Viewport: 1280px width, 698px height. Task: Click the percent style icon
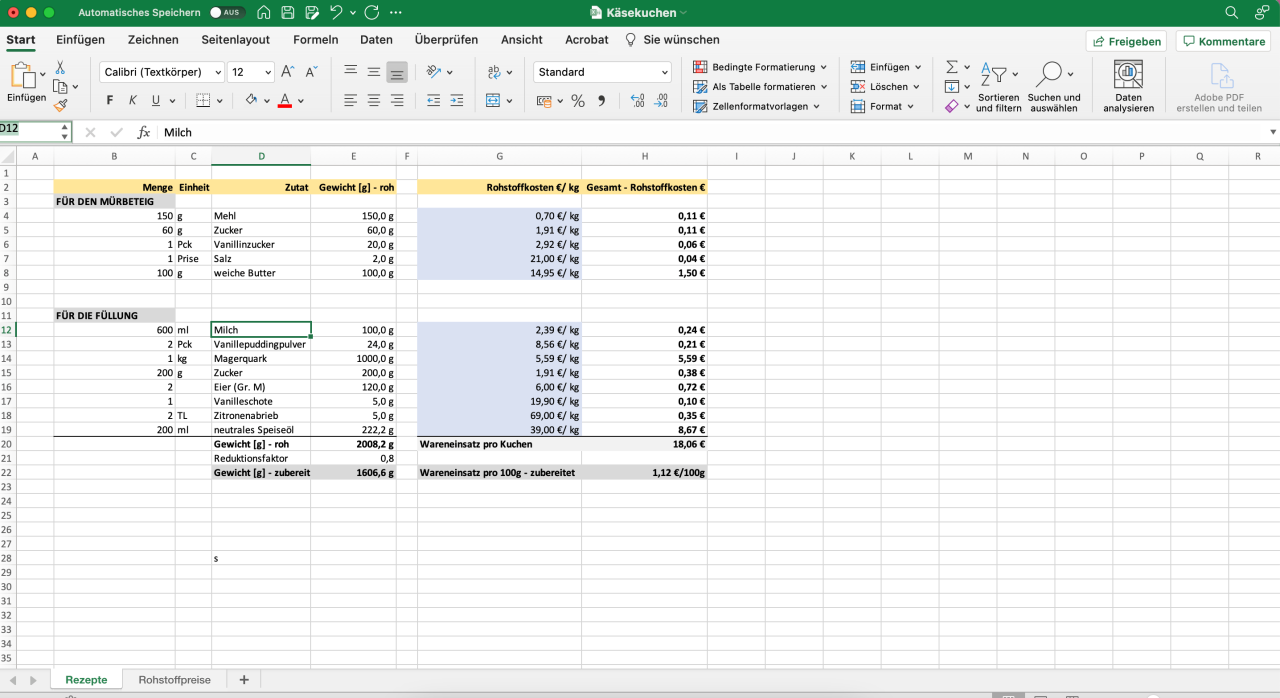pos(578,101)
